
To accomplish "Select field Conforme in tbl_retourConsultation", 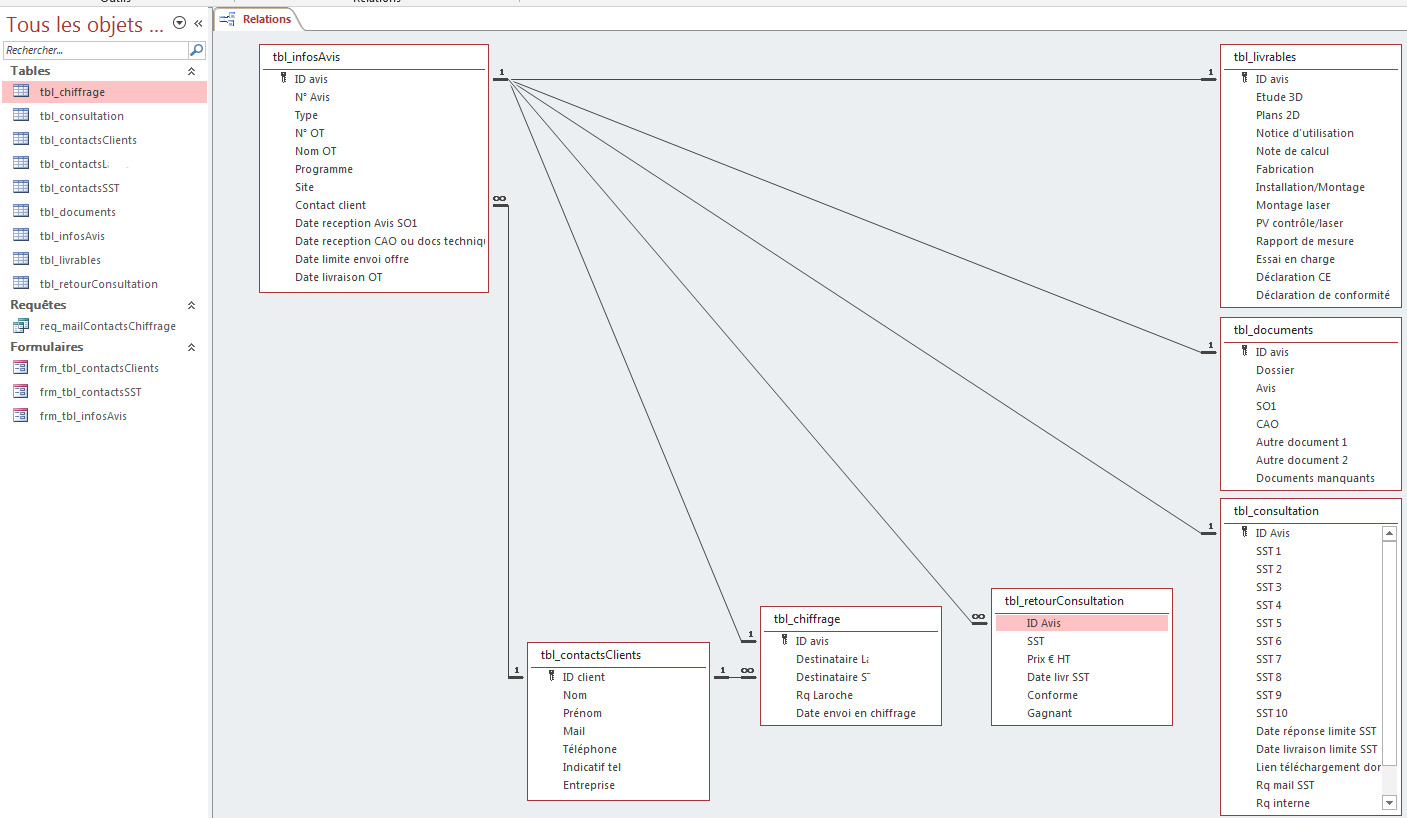I will click(x=1052, y=695).
